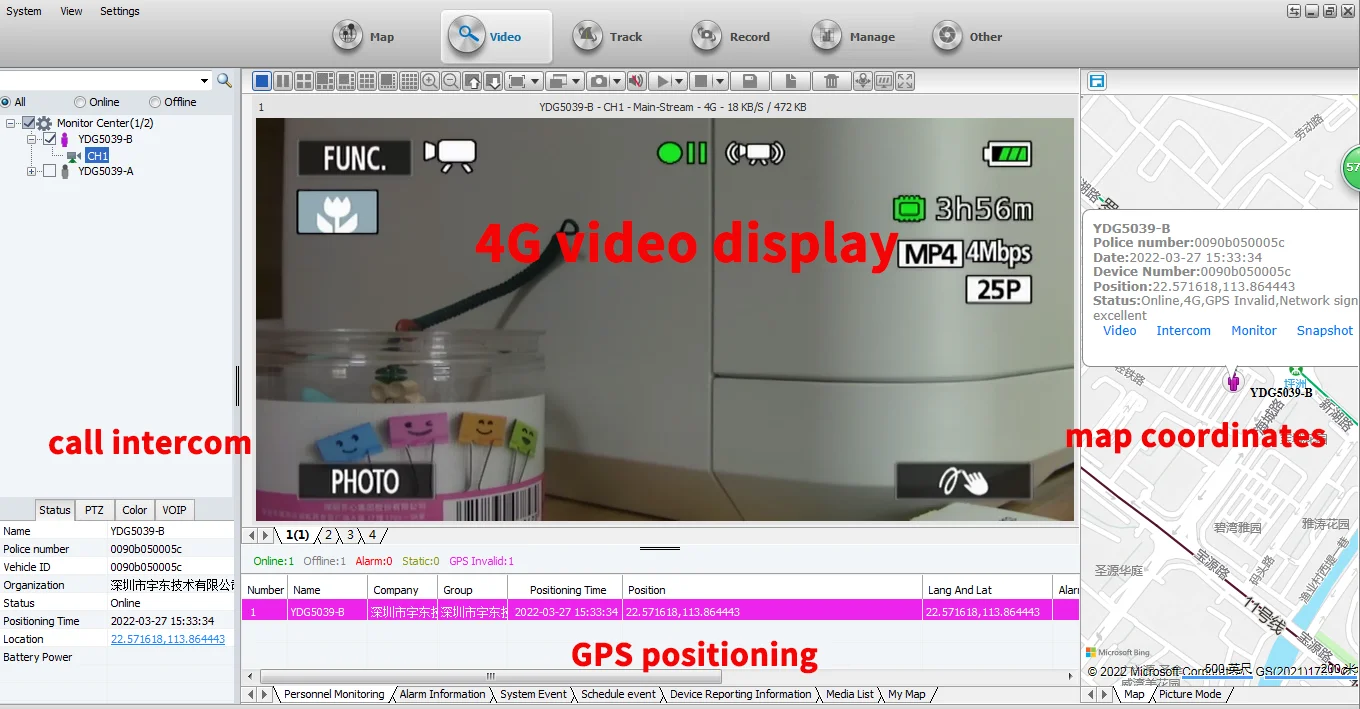Click the Monitor link in map popup

(1254, 331)
